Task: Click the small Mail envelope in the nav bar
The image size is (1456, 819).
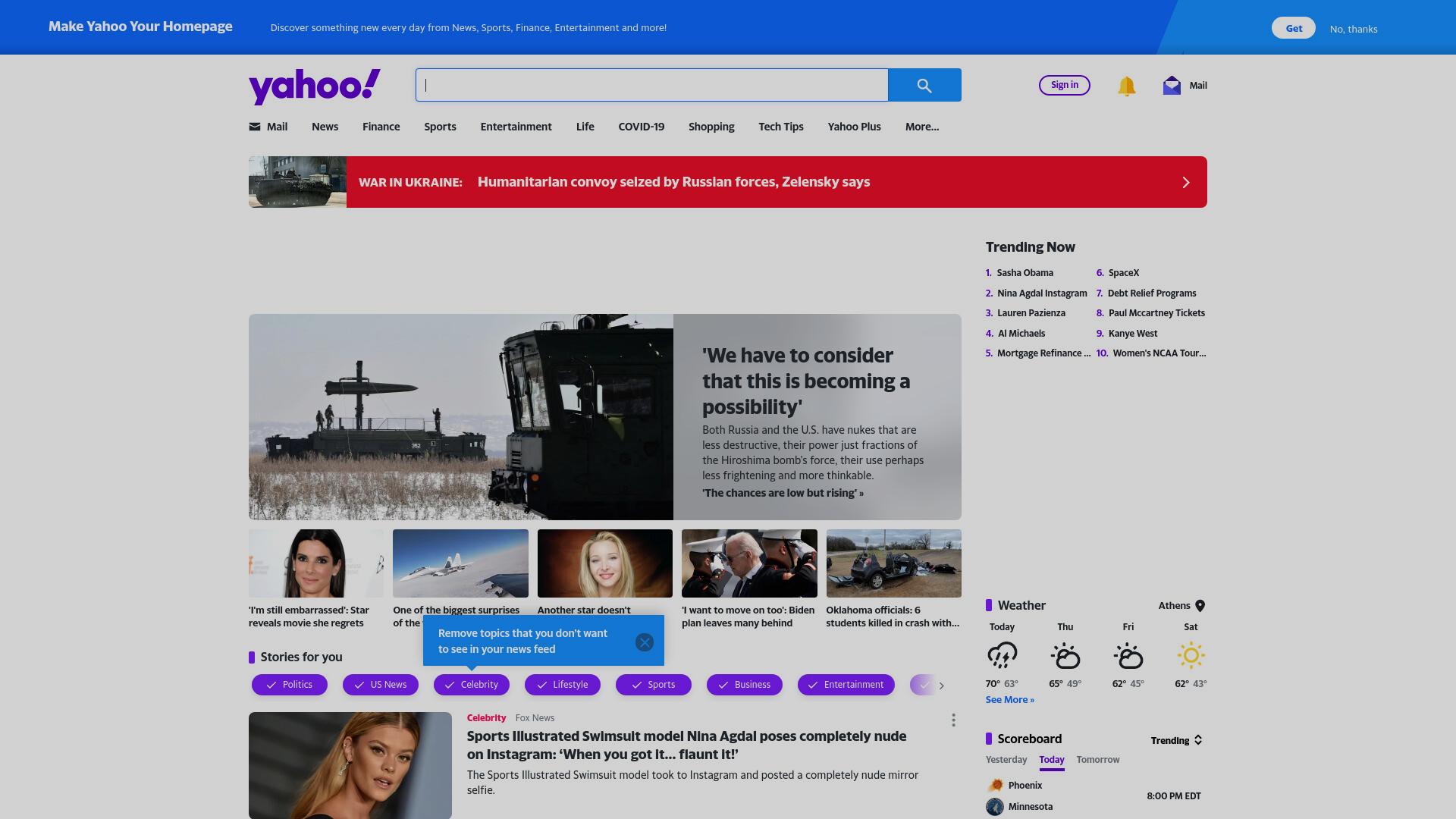Action: point(255,127)
